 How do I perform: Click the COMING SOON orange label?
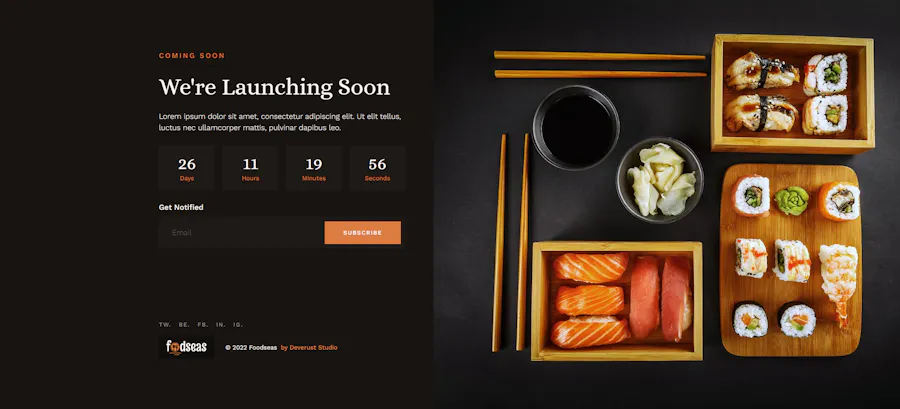click(192, 56)
